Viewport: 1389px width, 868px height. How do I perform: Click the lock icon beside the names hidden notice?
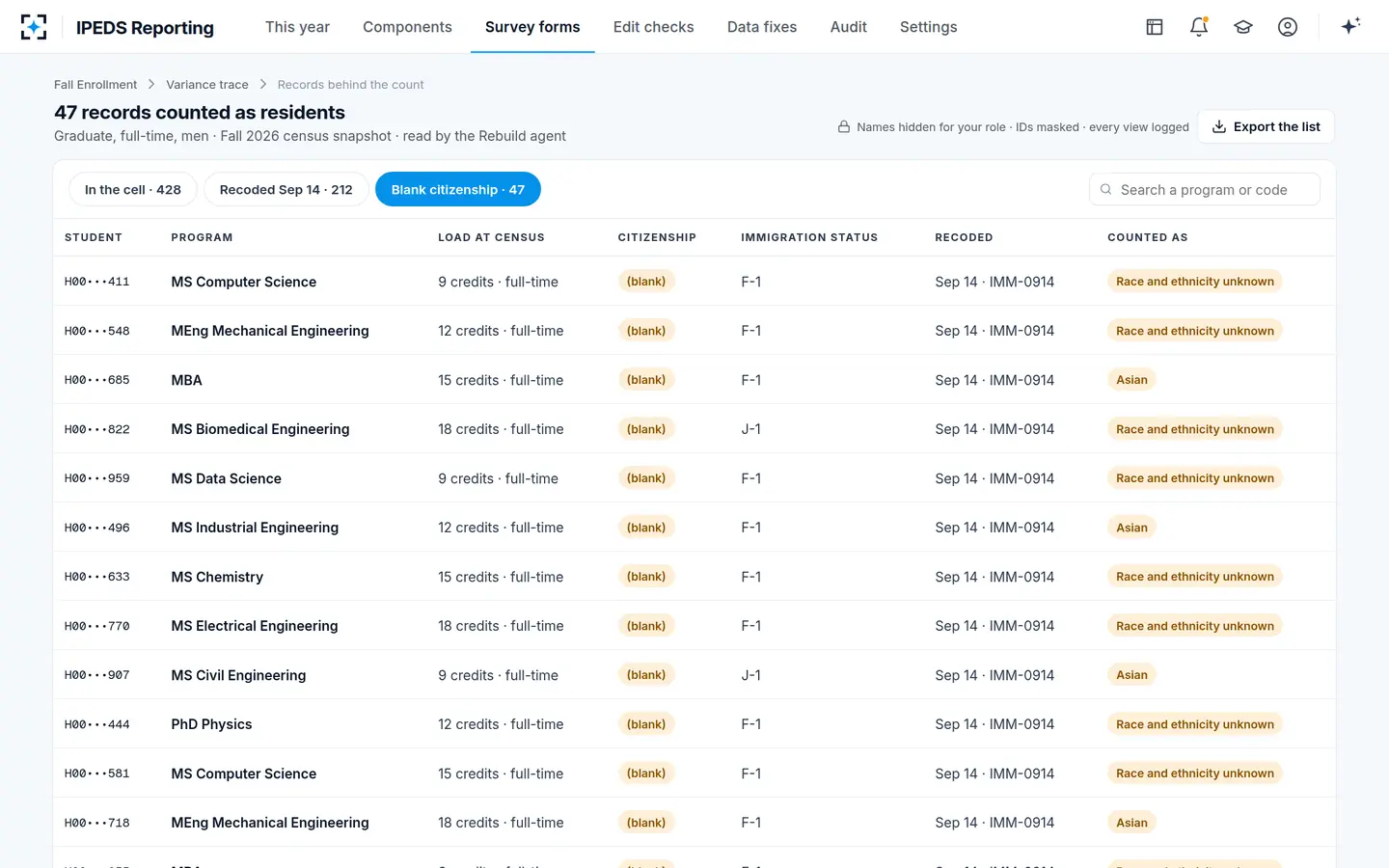844,126
